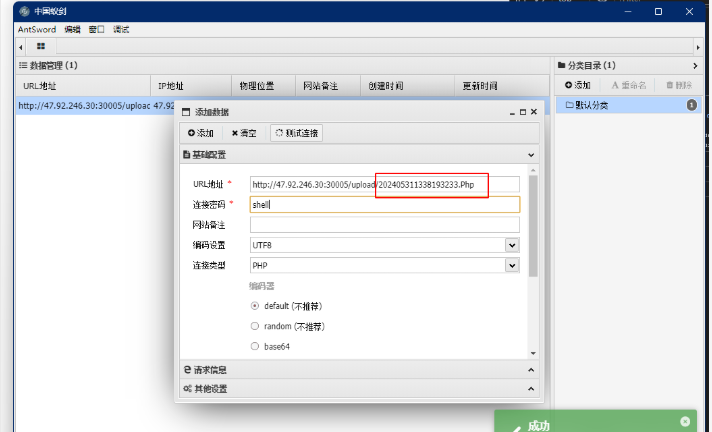Click the 清空 button

244,133
